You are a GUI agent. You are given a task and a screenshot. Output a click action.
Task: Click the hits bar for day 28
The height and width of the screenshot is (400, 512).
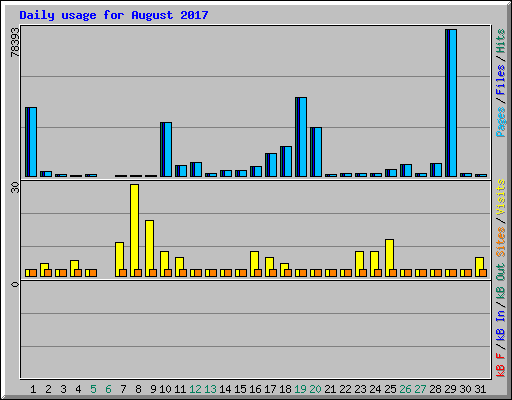436,170
